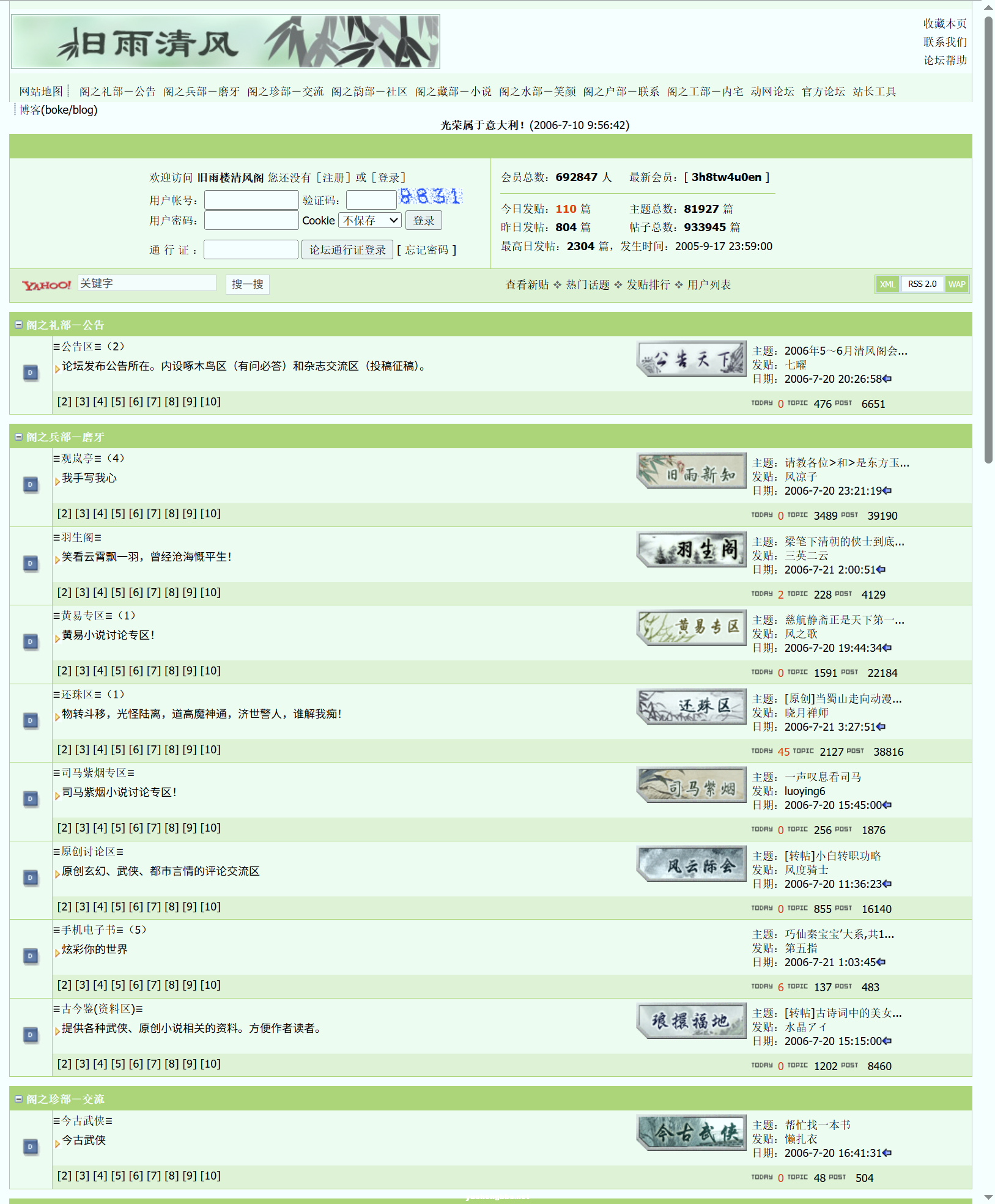Select the XML feed icon
995x1204 pixels.
[887, 284]
